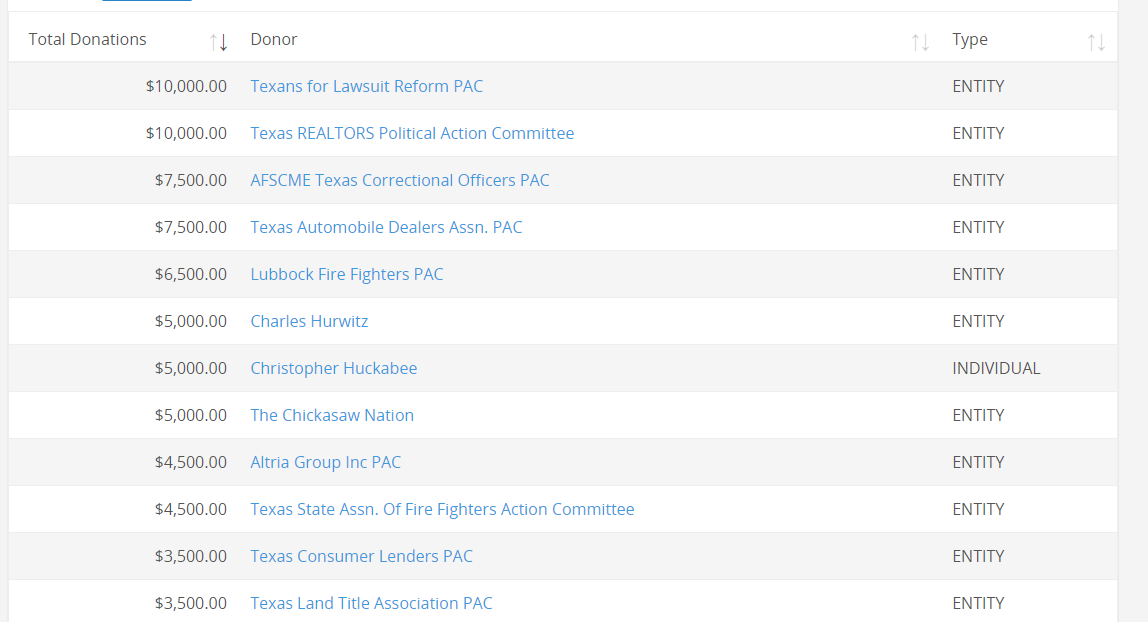Select $10,000.00 in Texans for Lawsuit Reform row
This screenshot has height=622, width=1148.
186,86
